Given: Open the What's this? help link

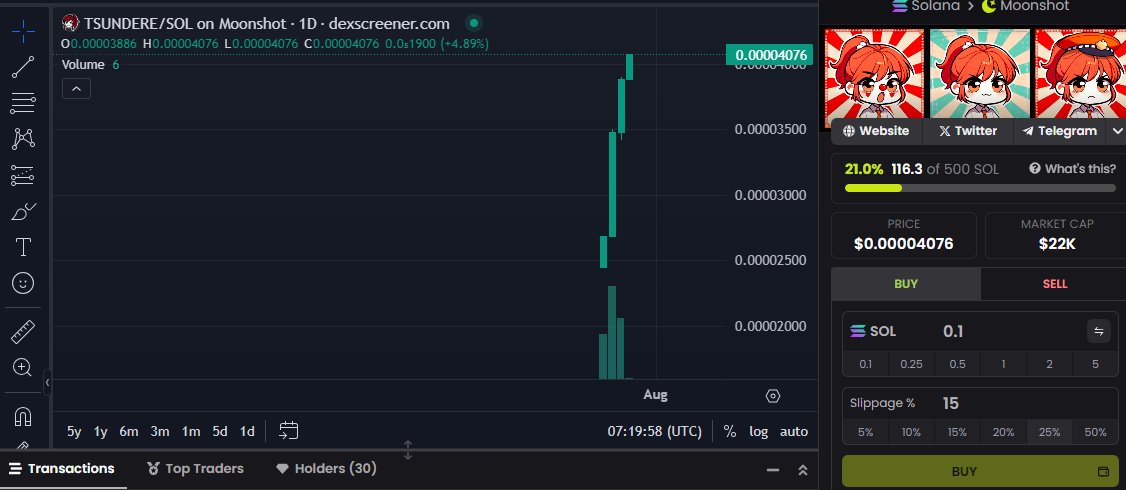Looking at the screenshot, I should click(x=1073, y=169).
